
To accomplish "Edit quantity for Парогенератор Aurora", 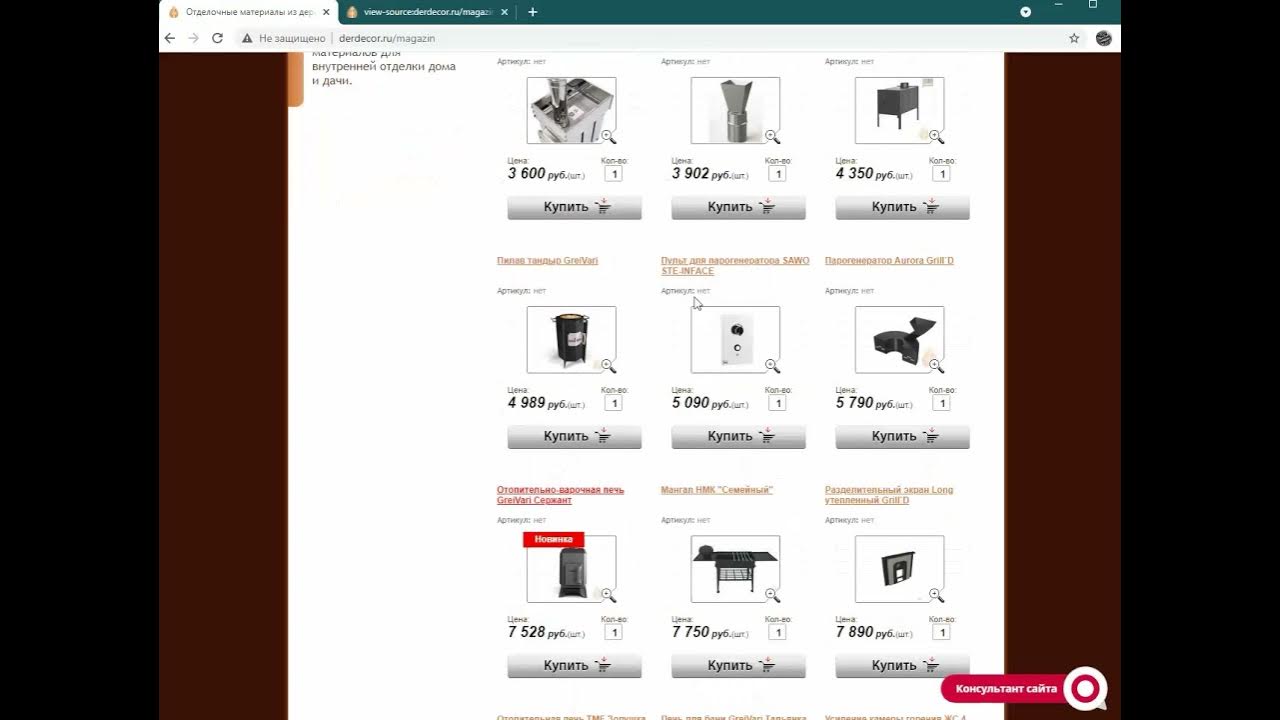I will [941, 403].
